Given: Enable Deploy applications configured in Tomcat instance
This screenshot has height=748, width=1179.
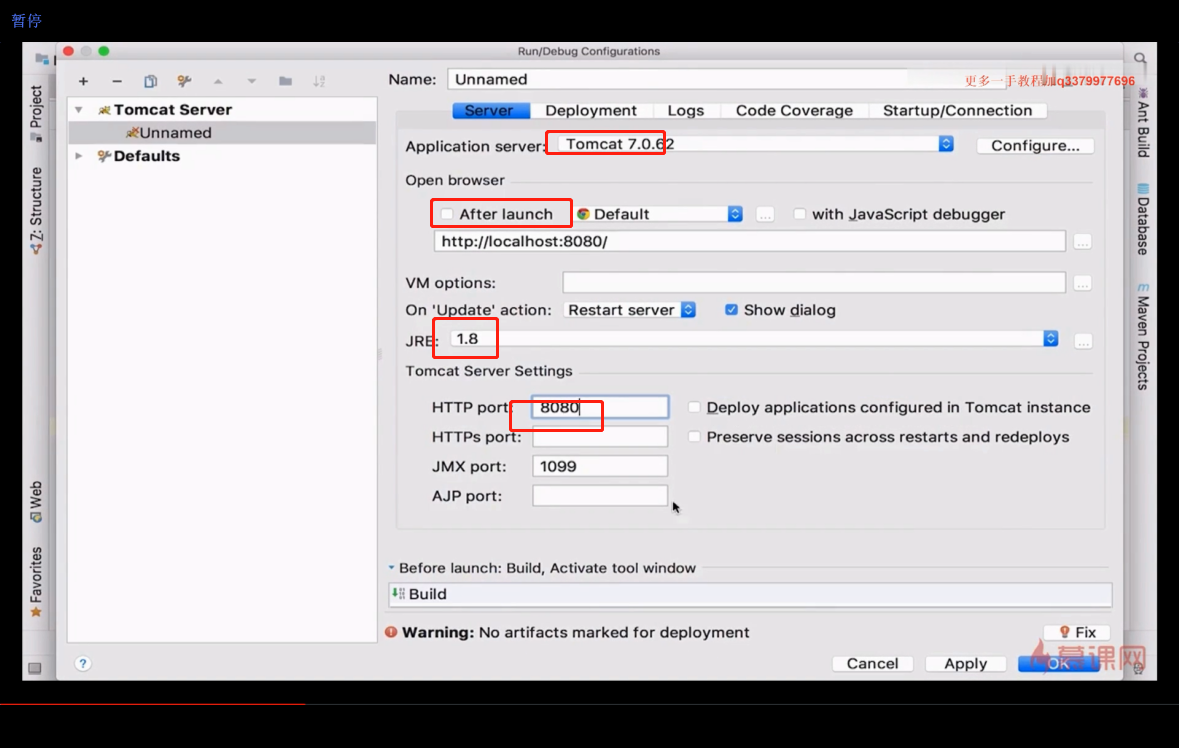Looking at the screenshot, I should [694, 407].
